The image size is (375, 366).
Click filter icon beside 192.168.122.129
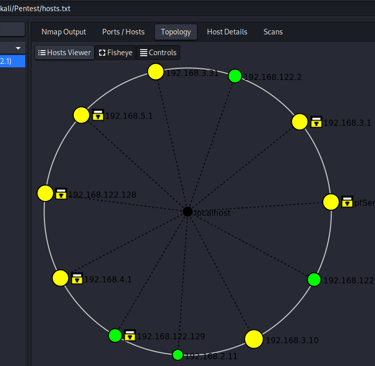click(x=130, y=335)
